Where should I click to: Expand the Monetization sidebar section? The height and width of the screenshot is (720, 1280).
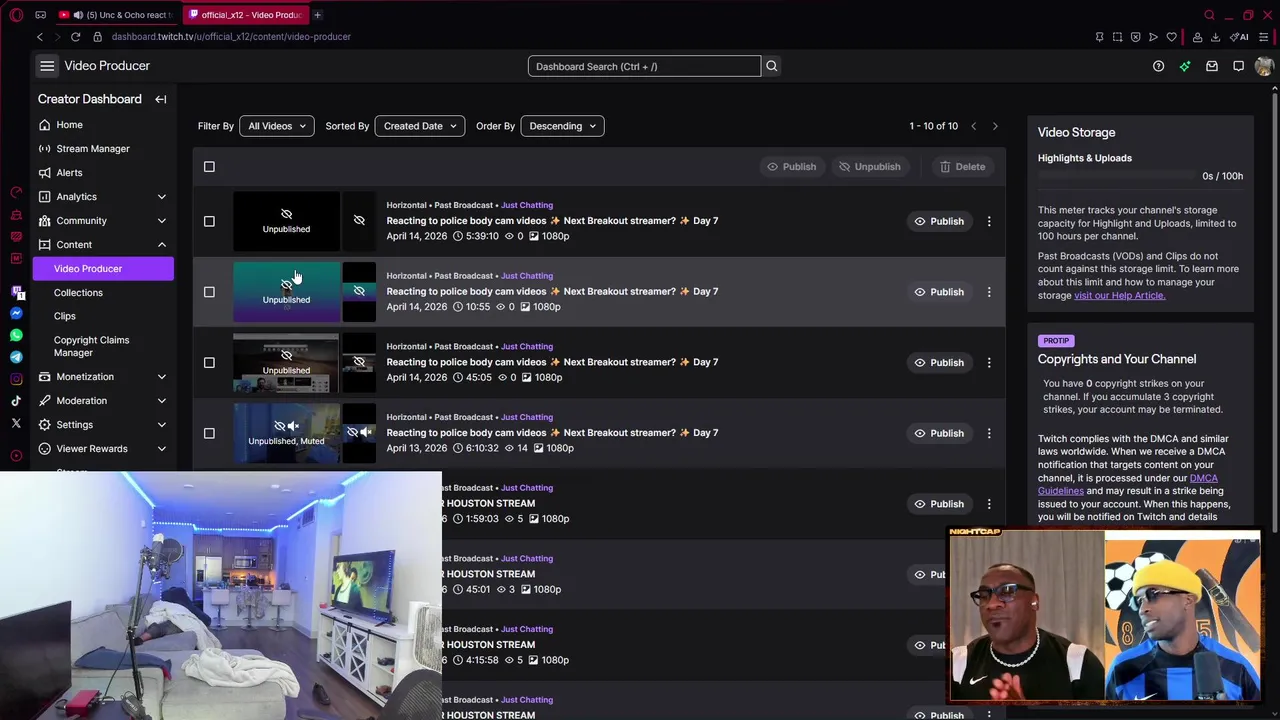(103, 377)
